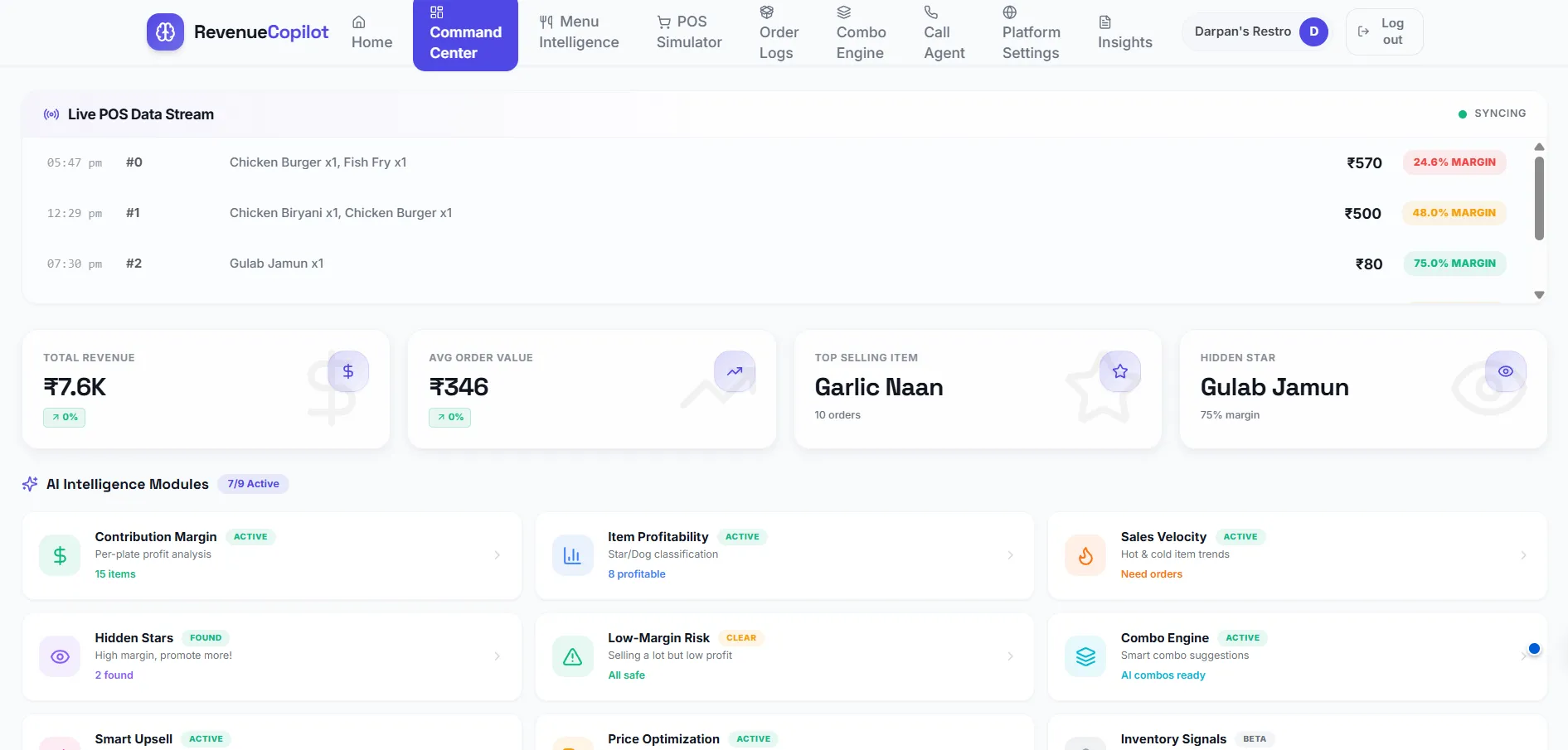Viewport: 1568px width, 750px height.
Task: Open the Home nav item
Action: tap(371, 32)
